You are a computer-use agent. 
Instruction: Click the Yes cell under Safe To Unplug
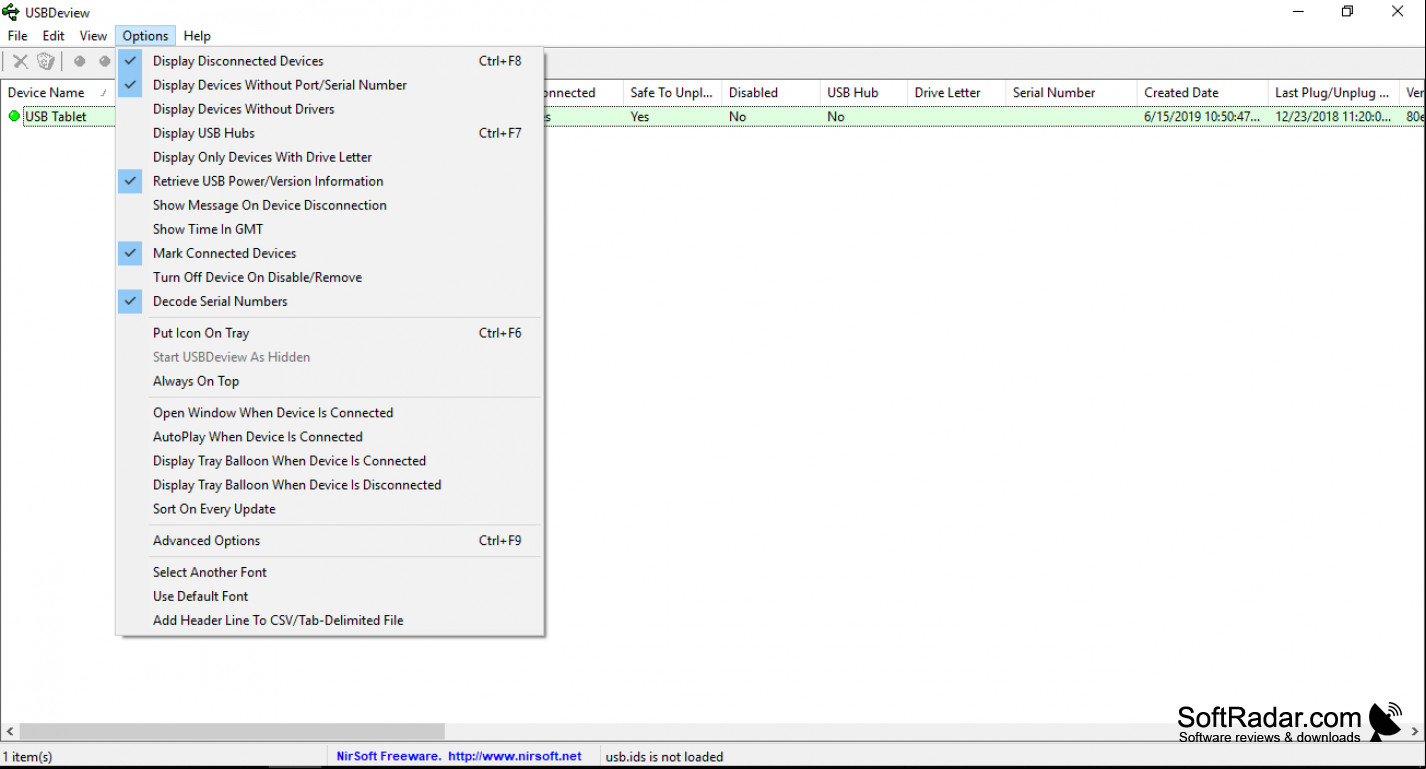[x=640, y=117]
